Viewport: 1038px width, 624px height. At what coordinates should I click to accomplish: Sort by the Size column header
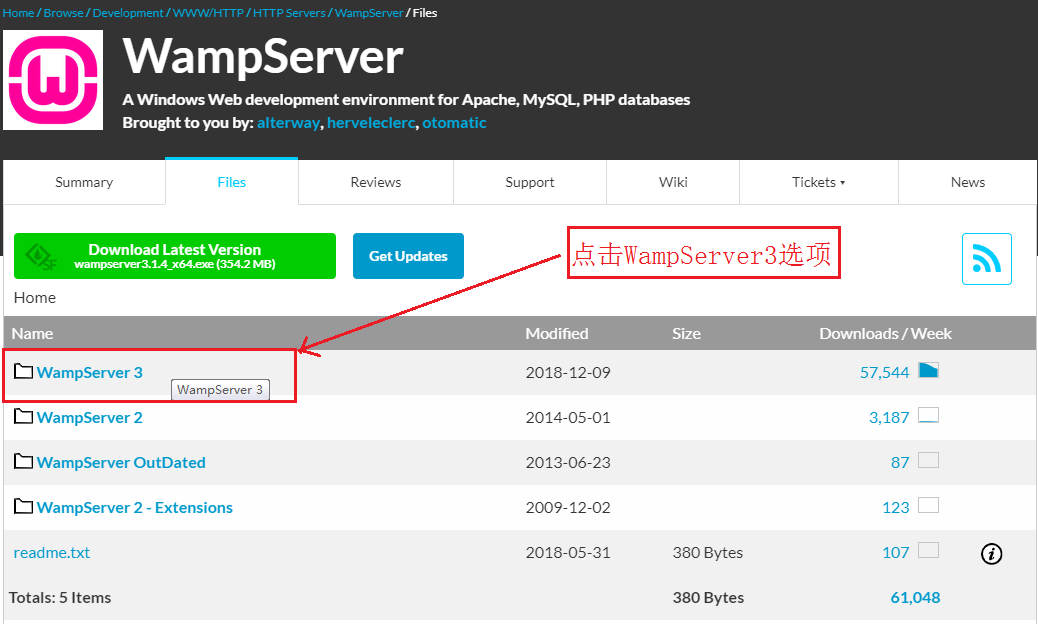click(x=686, y=334)
